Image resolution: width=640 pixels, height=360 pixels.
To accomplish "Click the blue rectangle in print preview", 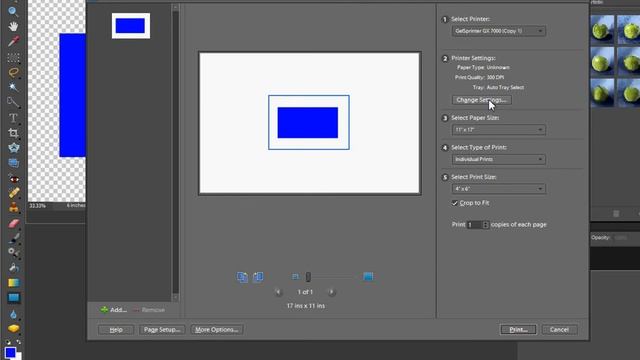I will [308, 122].
